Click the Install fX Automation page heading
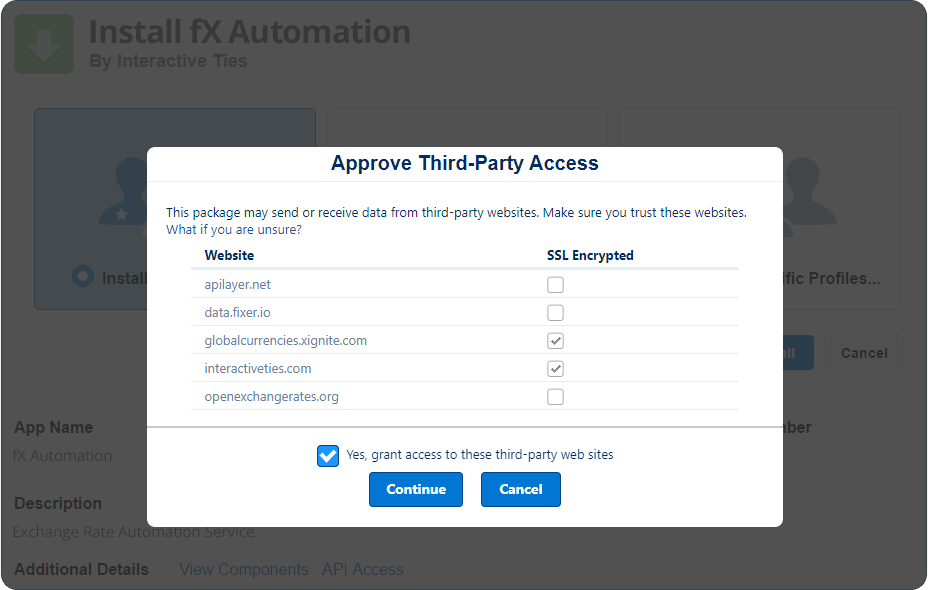The width and height of the screenshot is (928, 590). click(250, 32)
